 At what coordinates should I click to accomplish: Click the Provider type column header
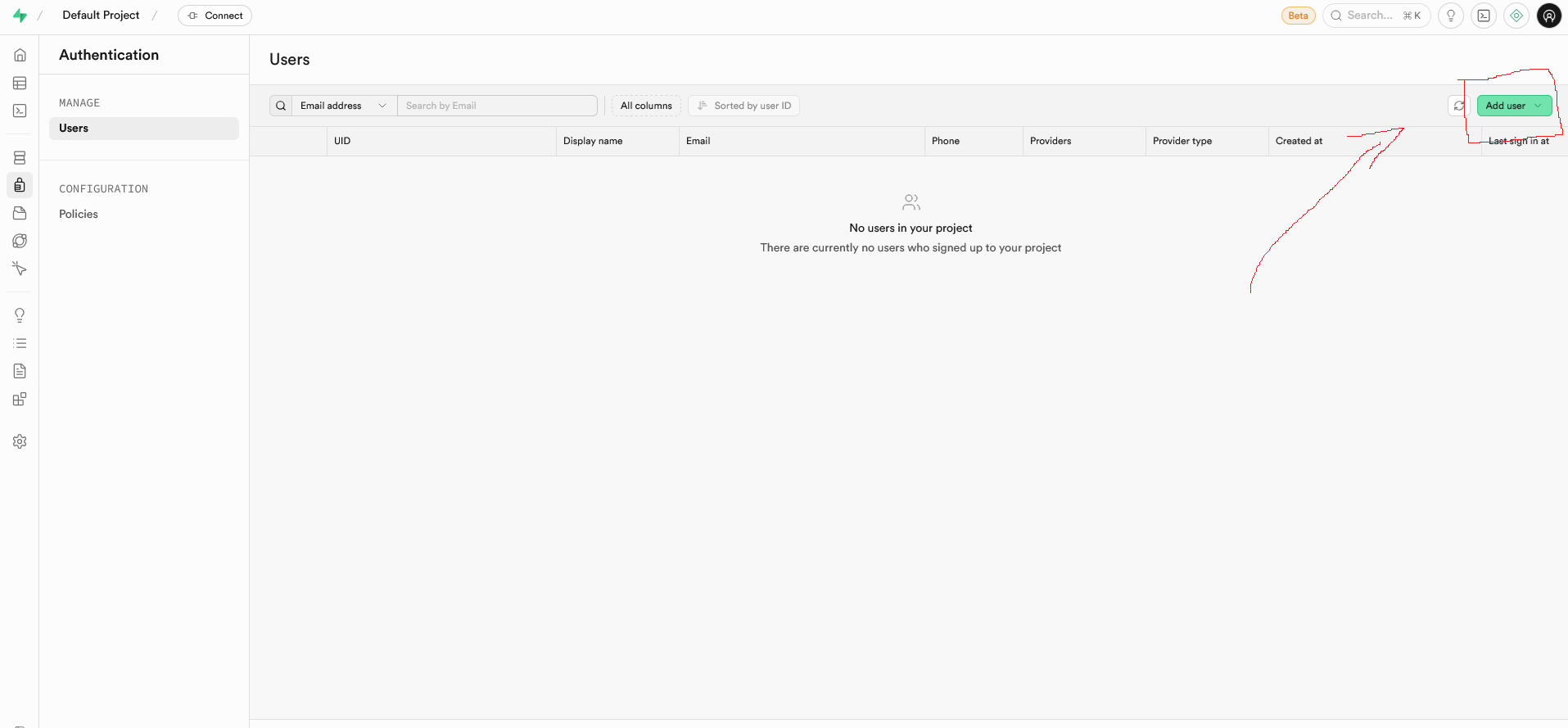(1207, 141)
